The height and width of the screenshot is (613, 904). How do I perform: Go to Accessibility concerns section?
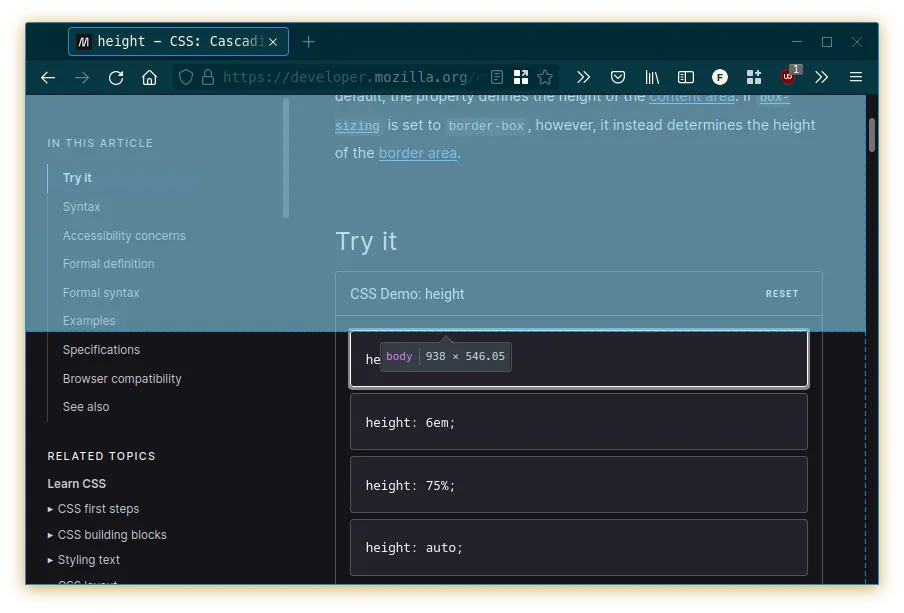[x=124, y=236]
